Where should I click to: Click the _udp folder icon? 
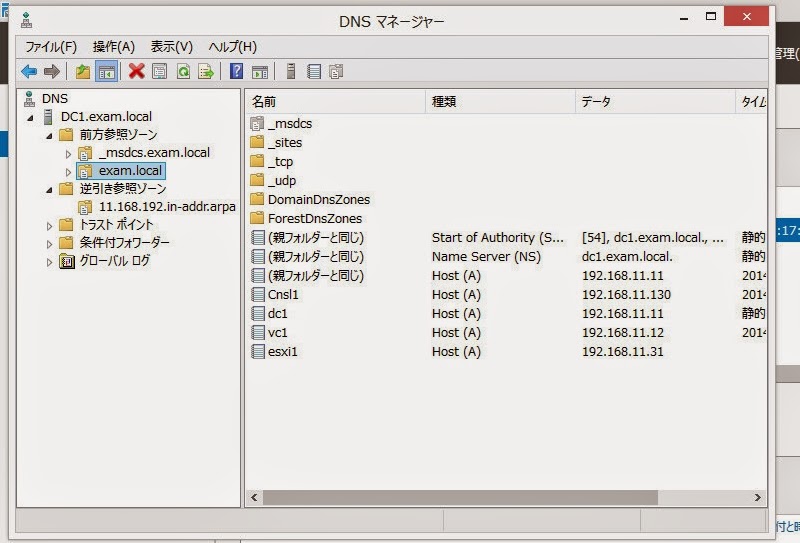[x=258, y=180]
